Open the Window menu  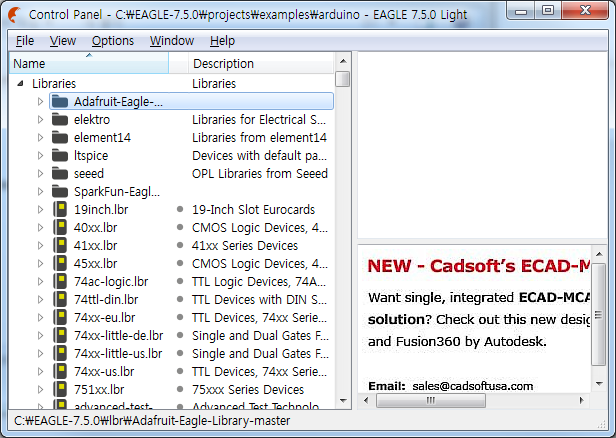(x=172, y=40)
